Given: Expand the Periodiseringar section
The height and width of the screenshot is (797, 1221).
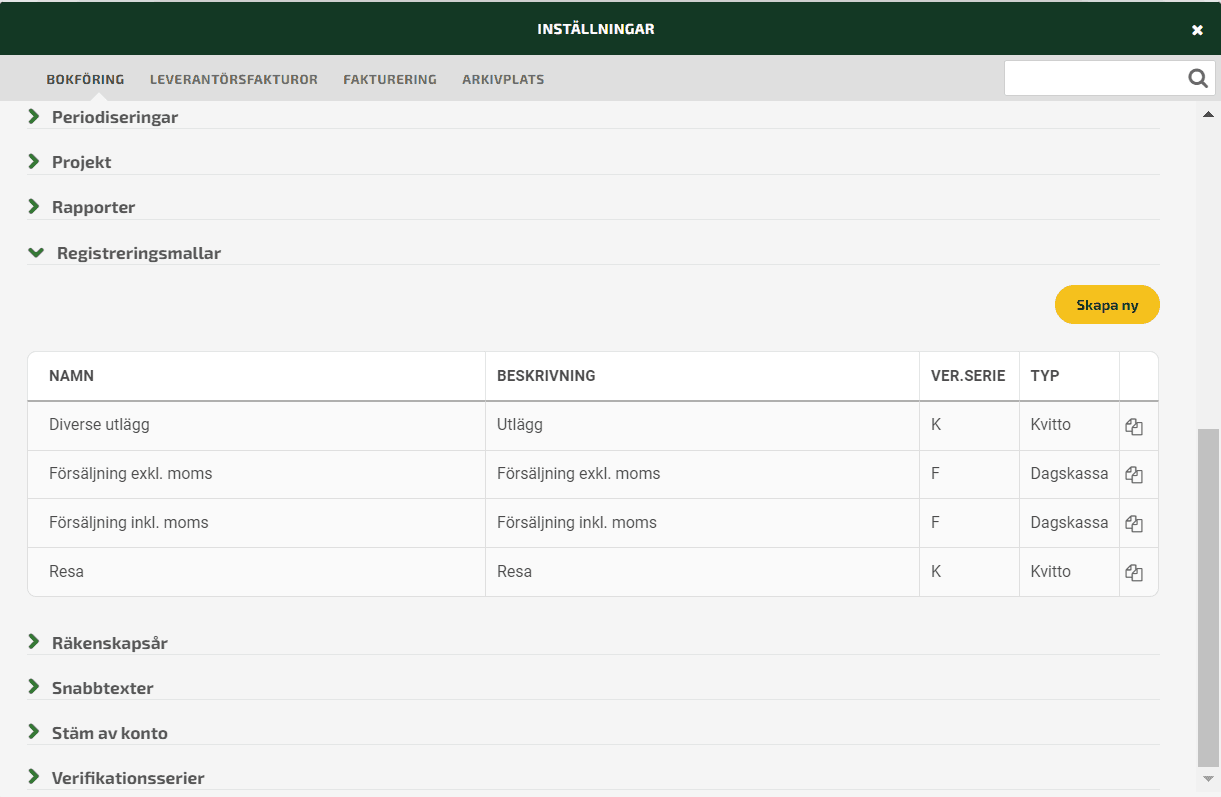Looking at the screenshot, I should 114,117.
